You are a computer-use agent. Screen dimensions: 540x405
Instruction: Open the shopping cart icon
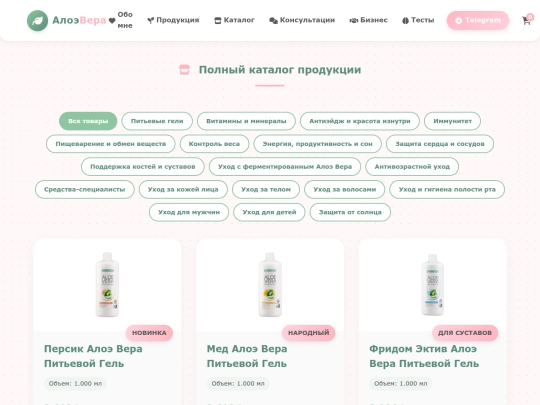(526, 21)
